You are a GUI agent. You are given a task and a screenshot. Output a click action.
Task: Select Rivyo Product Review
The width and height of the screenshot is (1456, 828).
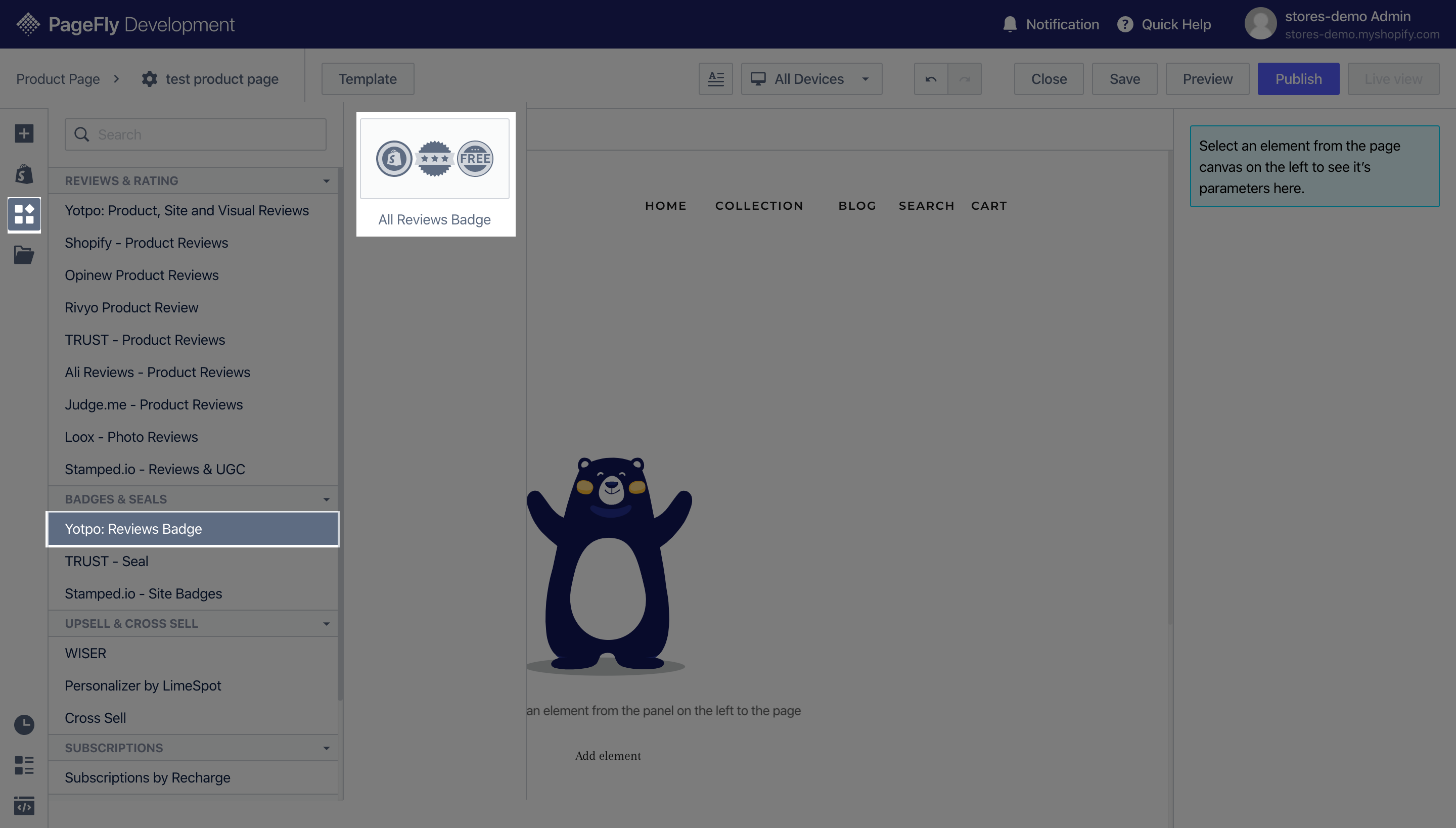tap(193, 308)
